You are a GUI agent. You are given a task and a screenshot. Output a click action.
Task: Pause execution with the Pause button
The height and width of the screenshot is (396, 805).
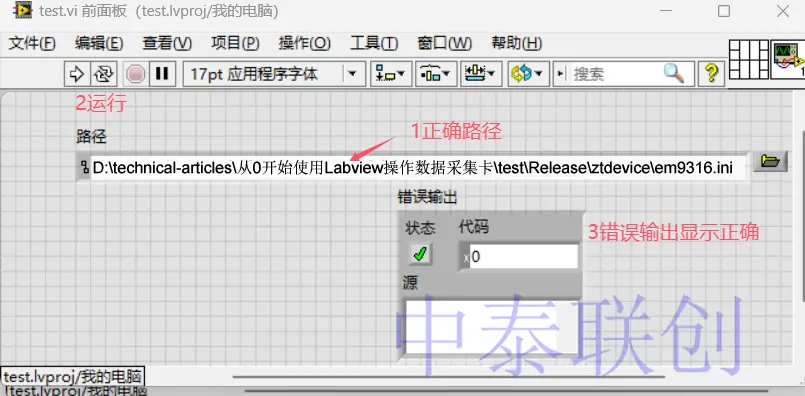click(x=162, y=74)
